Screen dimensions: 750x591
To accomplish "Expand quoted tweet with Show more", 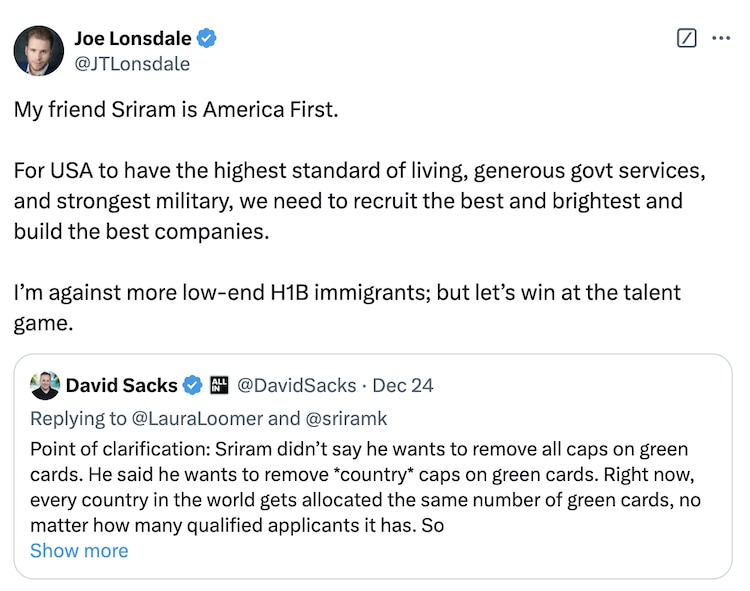I will click(79, 550).
